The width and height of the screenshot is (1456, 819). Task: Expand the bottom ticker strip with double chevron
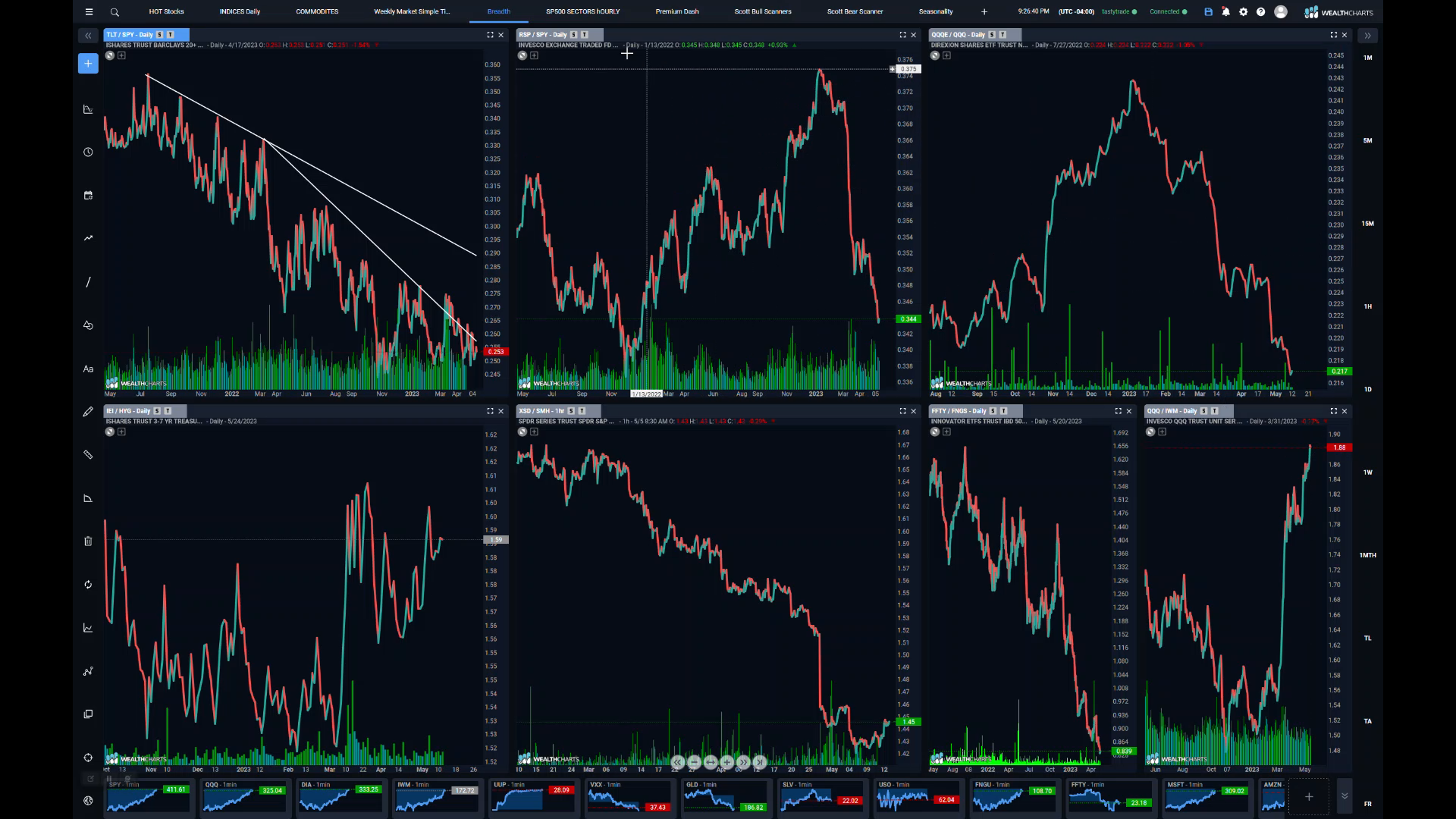pyautogui.click(x=1345, y=796)
